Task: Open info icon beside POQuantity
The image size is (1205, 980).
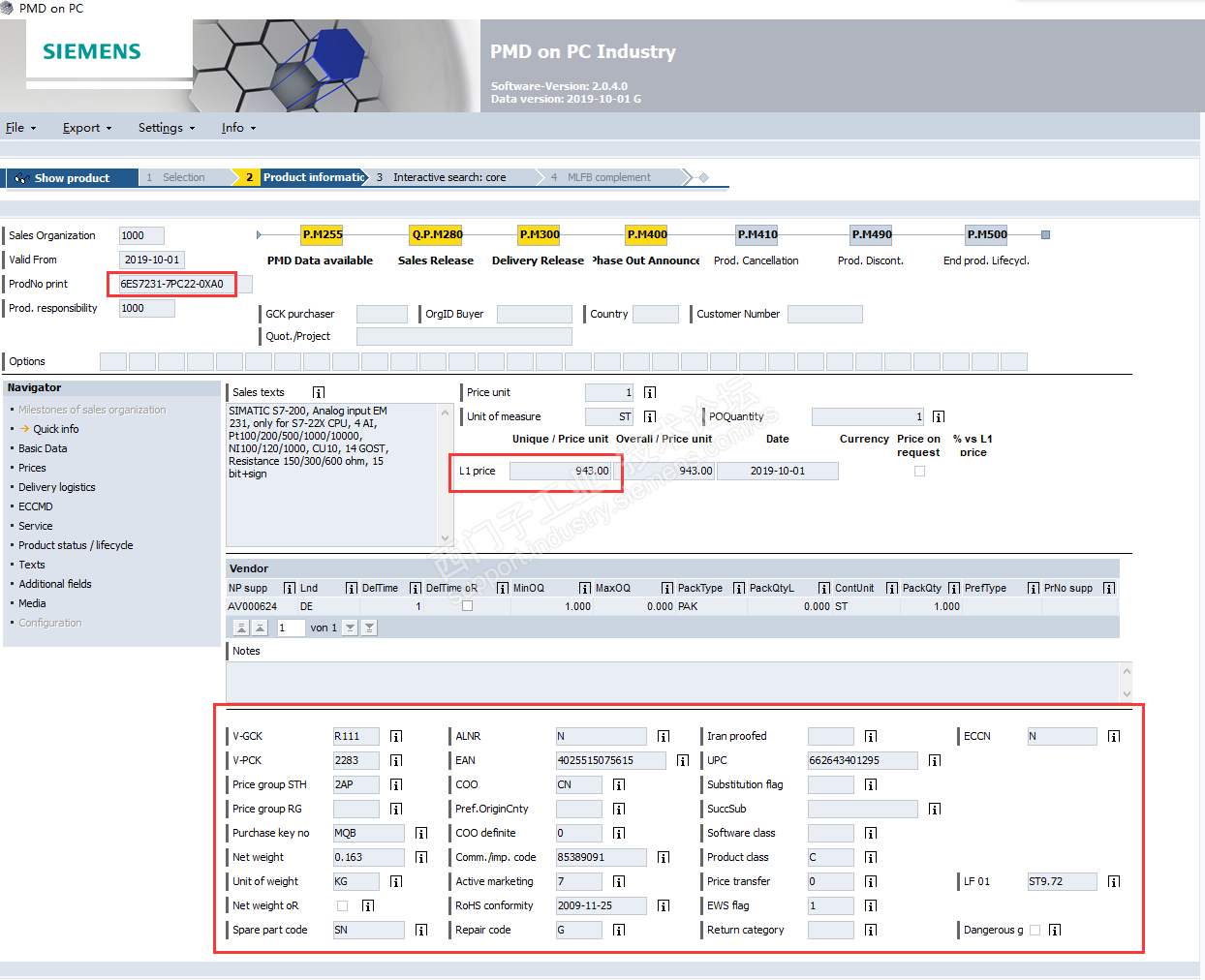Action: [x=939, y=416]
